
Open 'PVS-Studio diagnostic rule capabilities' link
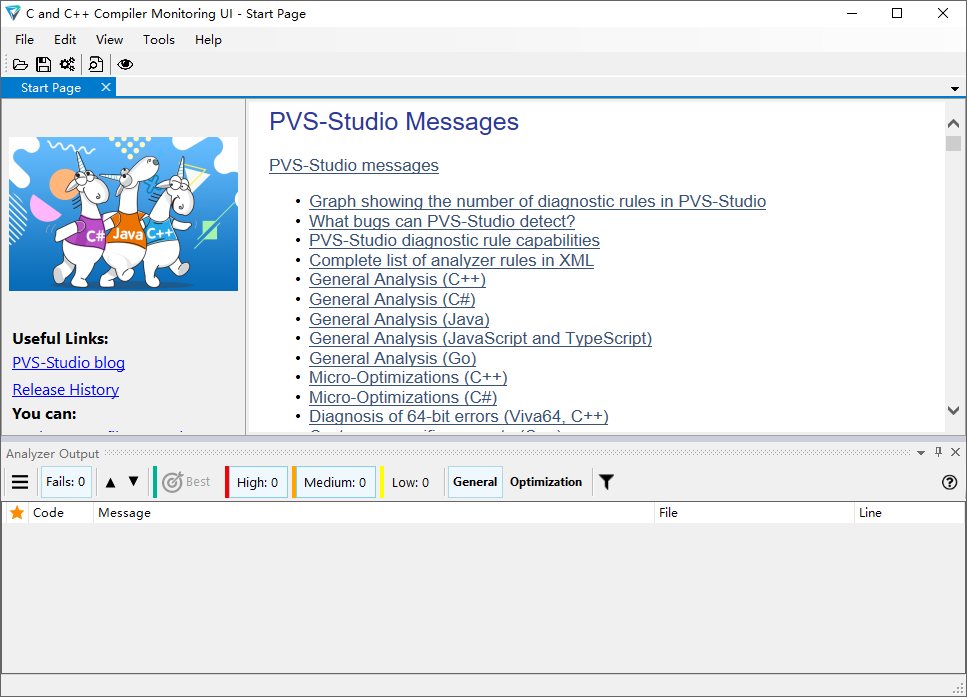coord(455,241)
